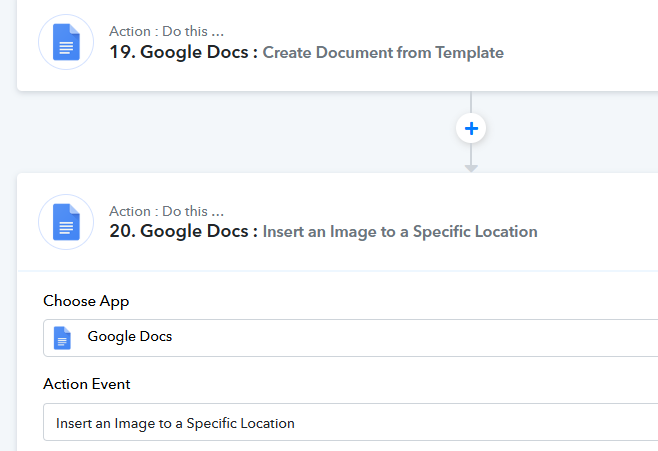Click the Google Docs icon on step 19

coord(66,42)
